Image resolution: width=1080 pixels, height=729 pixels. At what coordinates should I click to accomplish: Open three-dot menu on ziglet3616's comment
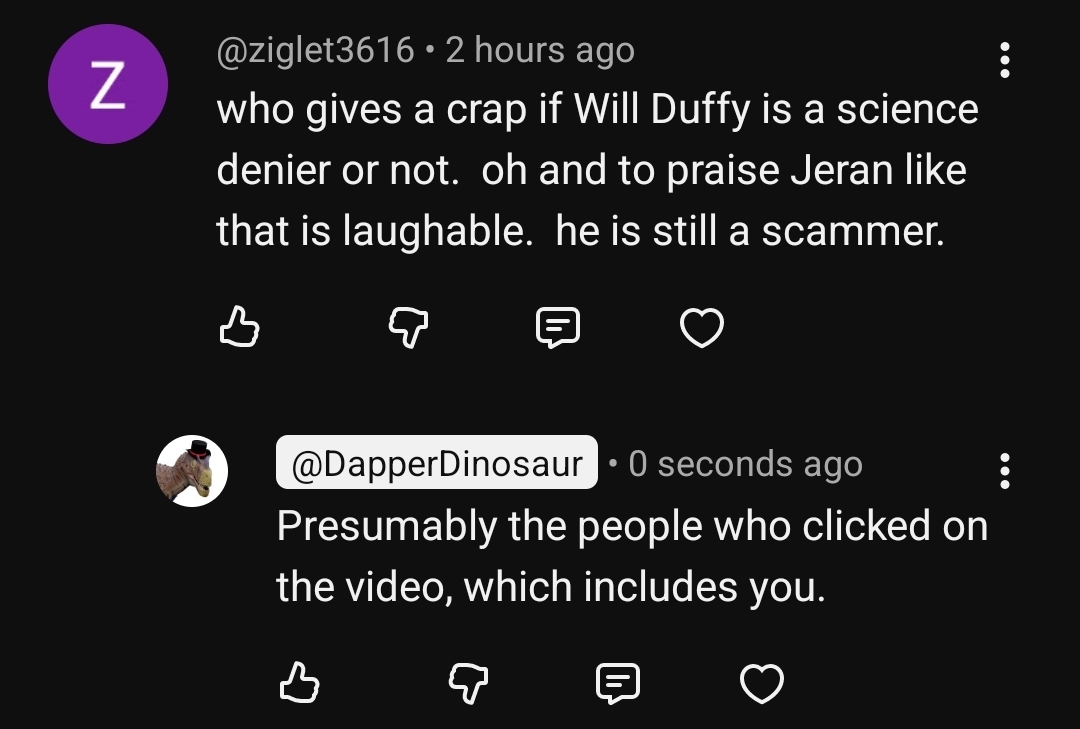(1005, 60)
